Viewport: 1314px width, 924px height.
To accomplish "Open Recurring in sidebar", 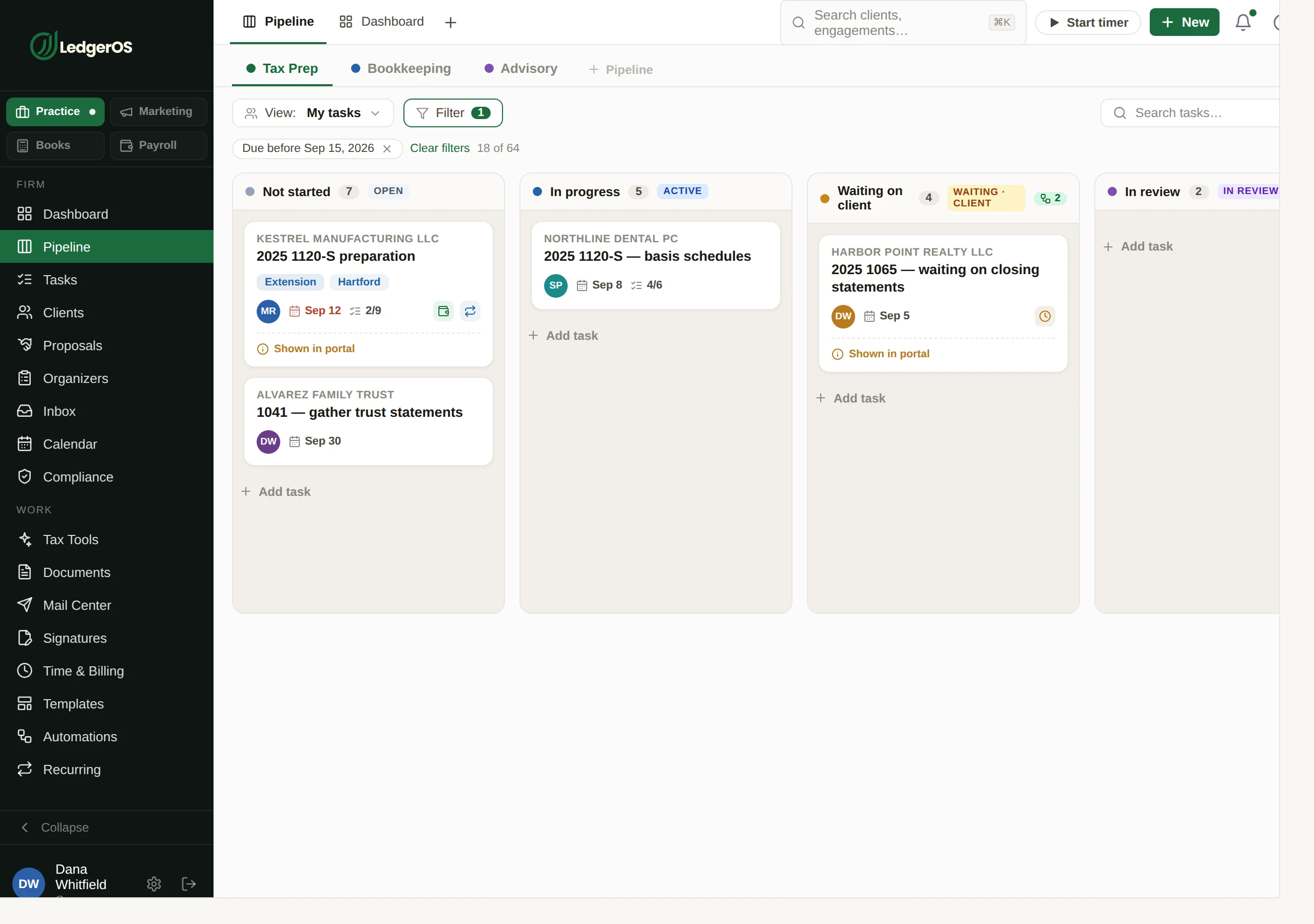I will click(x=106, y=769).
